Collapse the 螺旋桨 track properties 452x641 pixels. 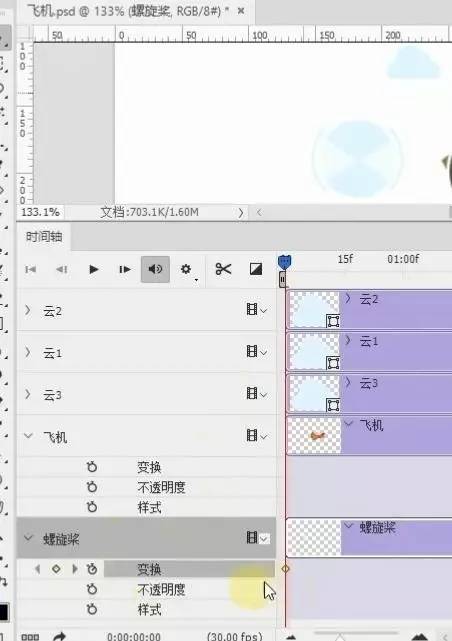28,538
